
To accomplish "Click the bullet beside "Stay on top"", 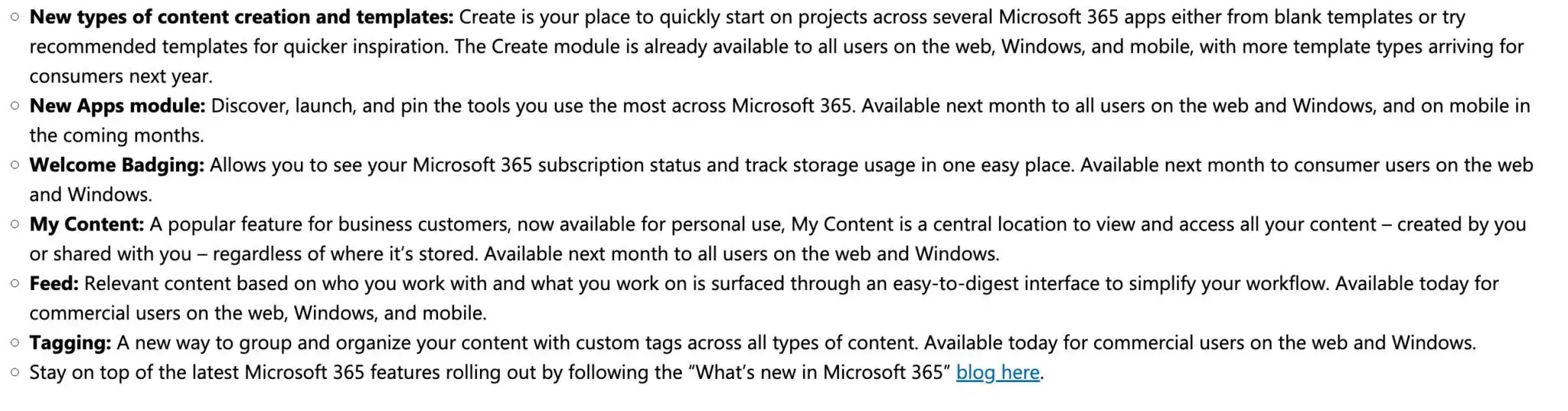I will click(15, 373).
